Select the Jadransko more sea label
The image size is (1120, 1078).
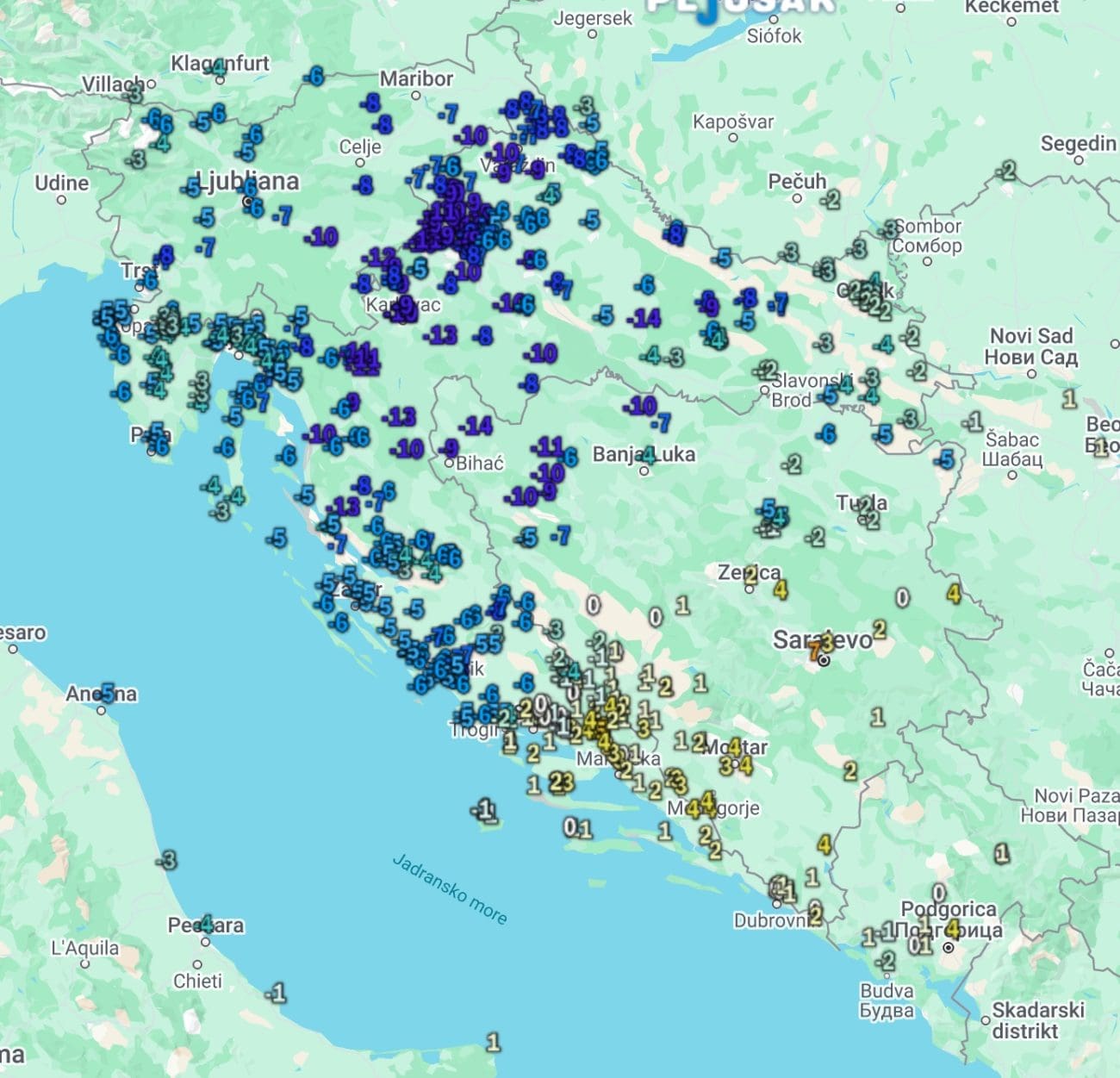tap(450, 888)
